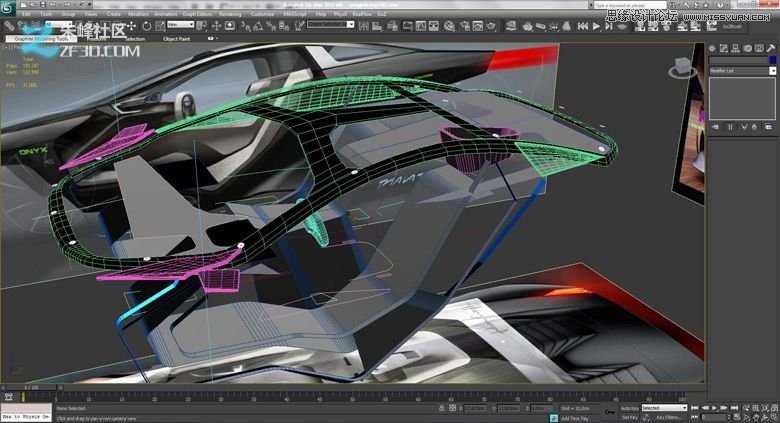Click the GoZBrush toolbar button
This screenshot has width=780, height=423.
click(x=734, y=27)
